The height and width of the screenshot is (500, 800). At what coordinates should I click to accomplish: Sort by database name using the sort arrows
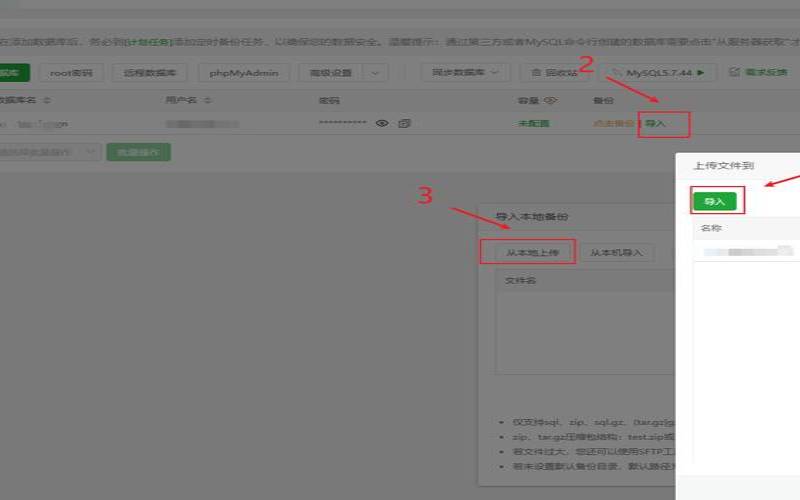pos(47,100)
